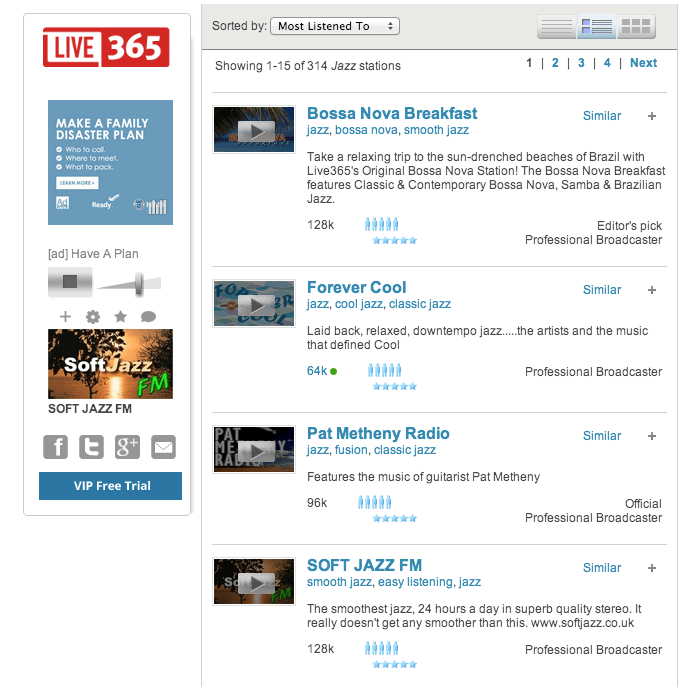Find stations Similar to Bossa Nova Breakfast
Image resolution: width=688 pixels, height=687 pixels.
point(602,116)
